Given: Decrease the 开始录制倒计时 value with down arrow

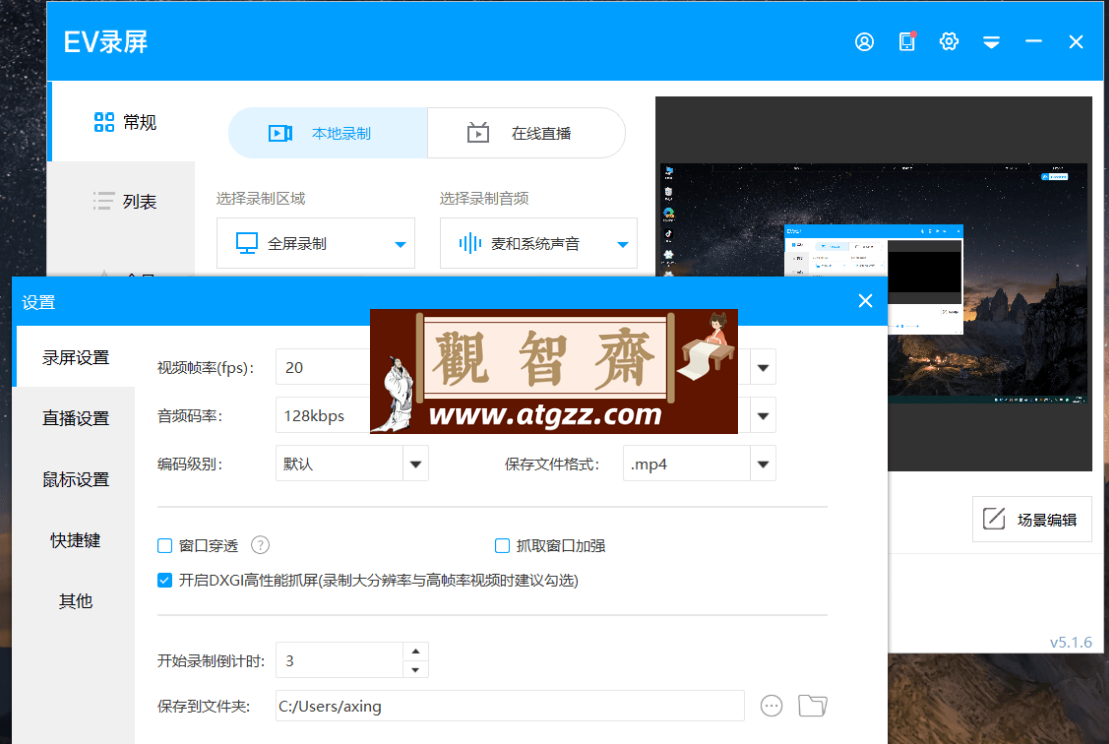Looking at the screenshot, I should click(416, 669).
